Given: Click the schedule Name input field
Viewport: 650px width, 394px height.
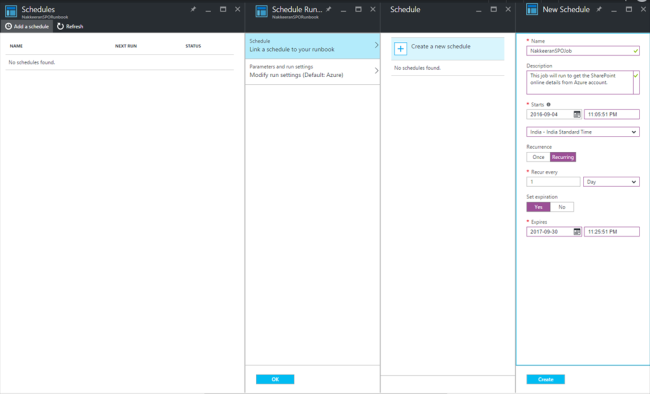Looking at the screenshot, I should point(583,51).
